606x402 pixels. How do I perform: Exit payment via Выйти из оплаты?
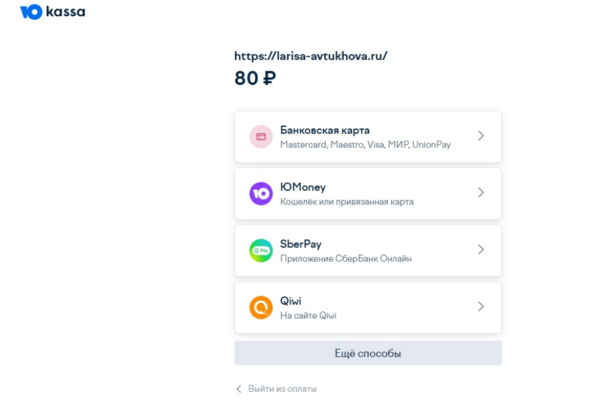tap(283, 389)
